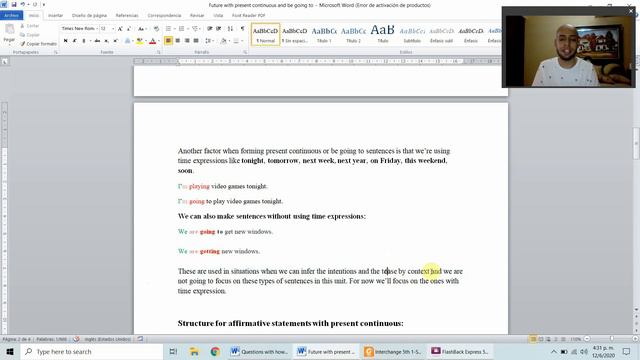Open font size dropdown
Image resolution: width=640 pixels, height=360 pixels.
click(x=113, y=29)
